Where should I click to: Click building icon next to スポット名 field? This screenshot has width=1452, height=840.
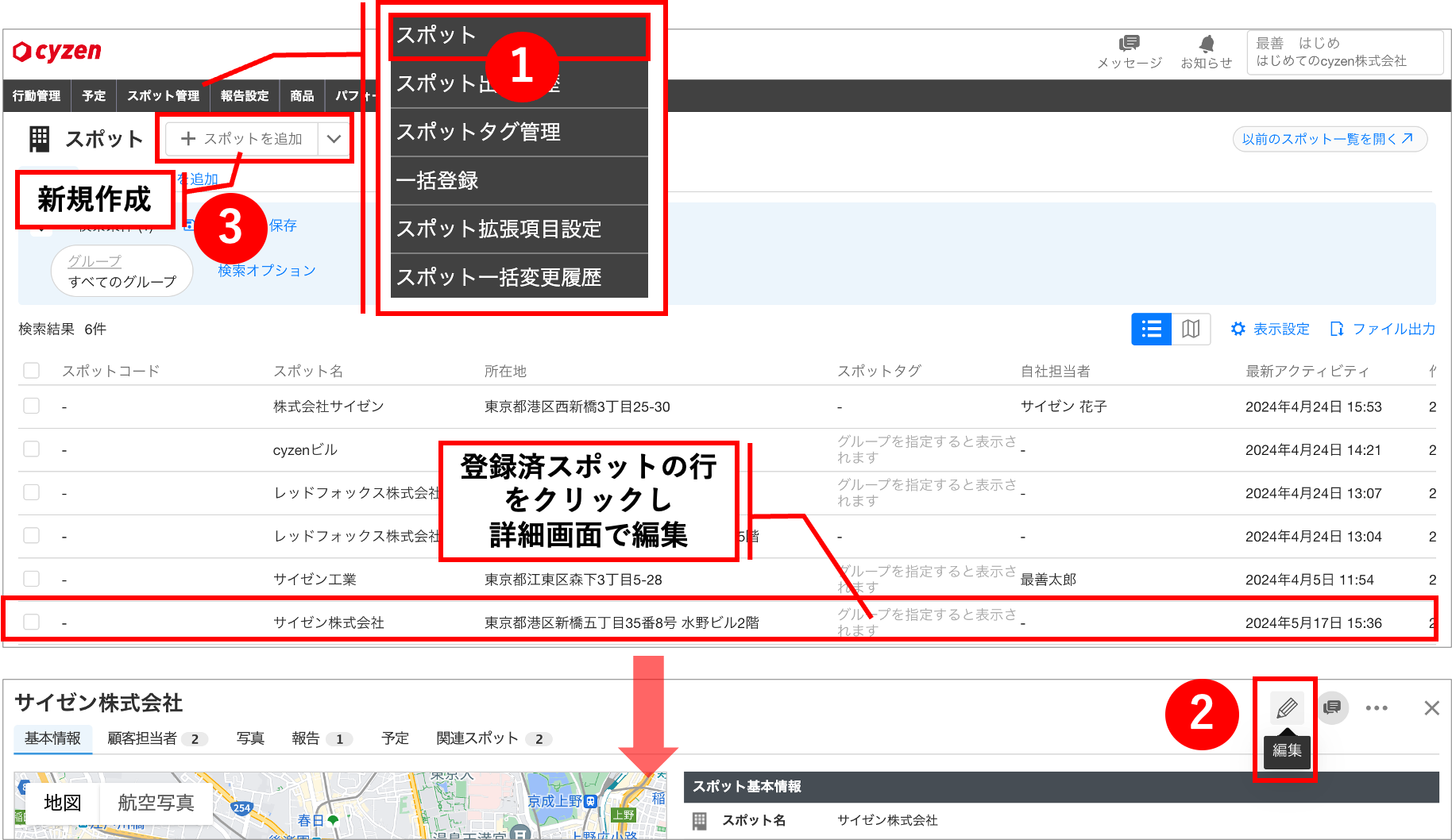[x=699, y=820]
